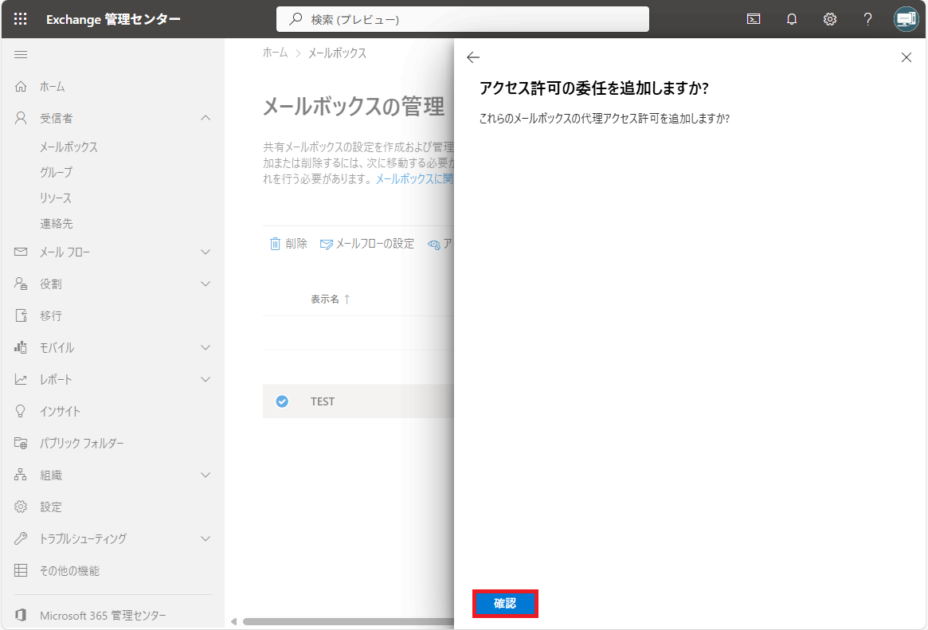Click the Exchange 管理センター title
Image resolution: width=928 pixels, height=630 pixels.
pos(113,19)
